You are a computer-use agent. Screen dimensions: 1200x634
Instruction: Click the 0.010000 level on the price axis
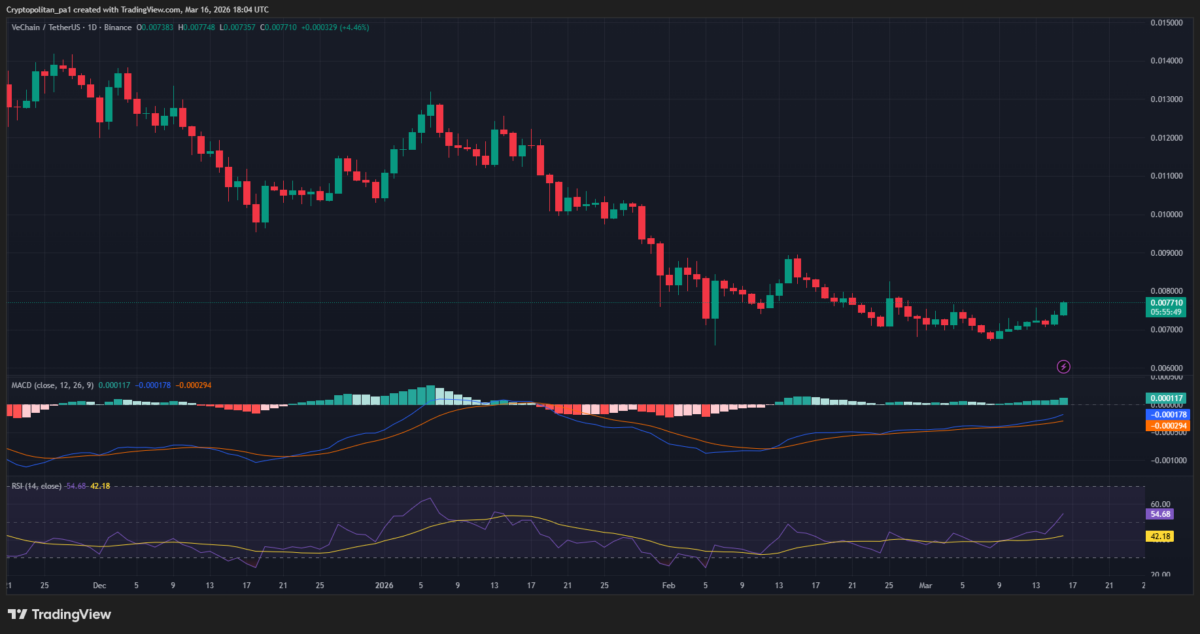pyautogui.click(x=1165, y=215)
